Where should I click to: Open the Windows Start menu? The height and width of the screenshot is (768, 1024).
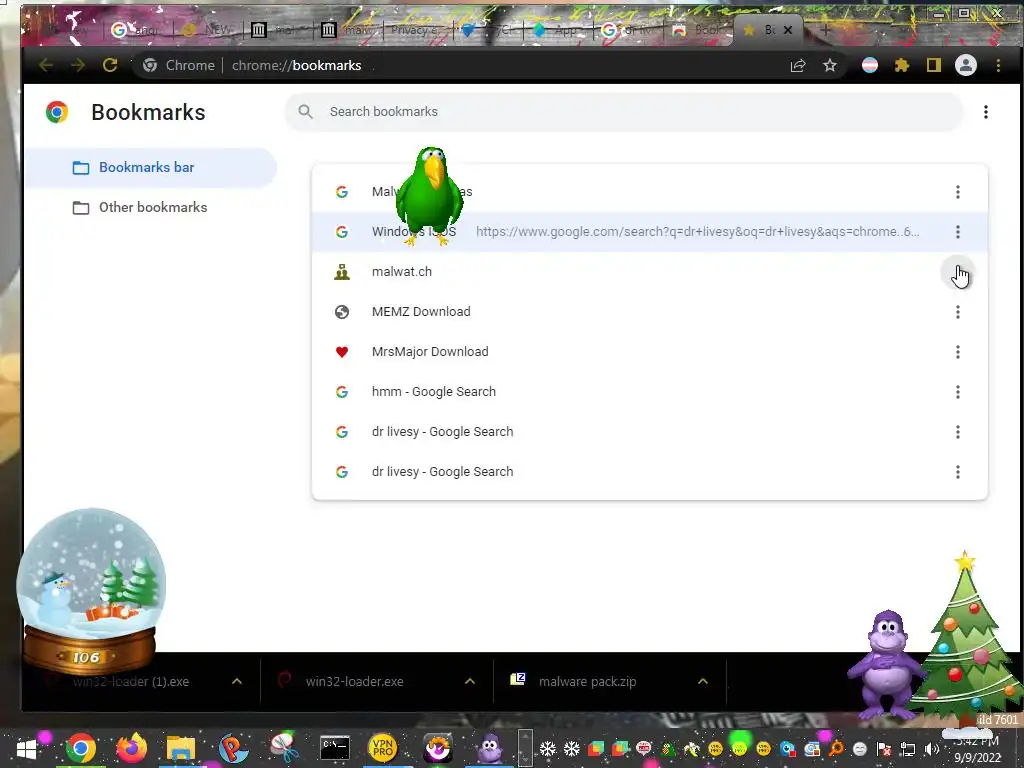(26, 748)
